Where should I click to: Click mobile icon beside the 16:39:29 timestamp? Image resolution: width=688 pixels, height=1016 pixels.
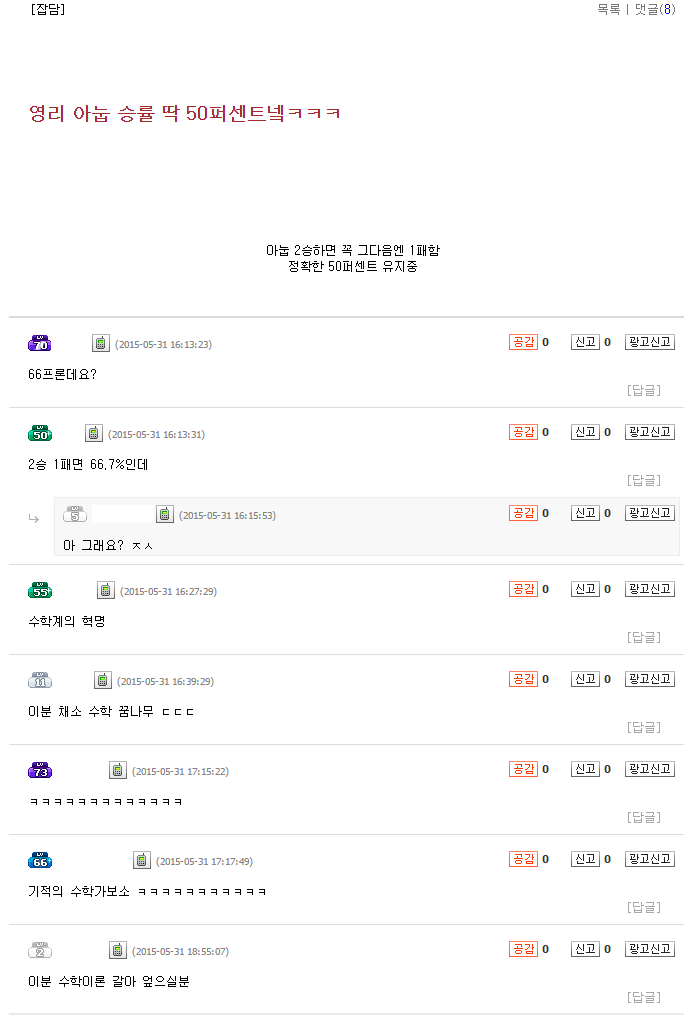tap(103, 681)
